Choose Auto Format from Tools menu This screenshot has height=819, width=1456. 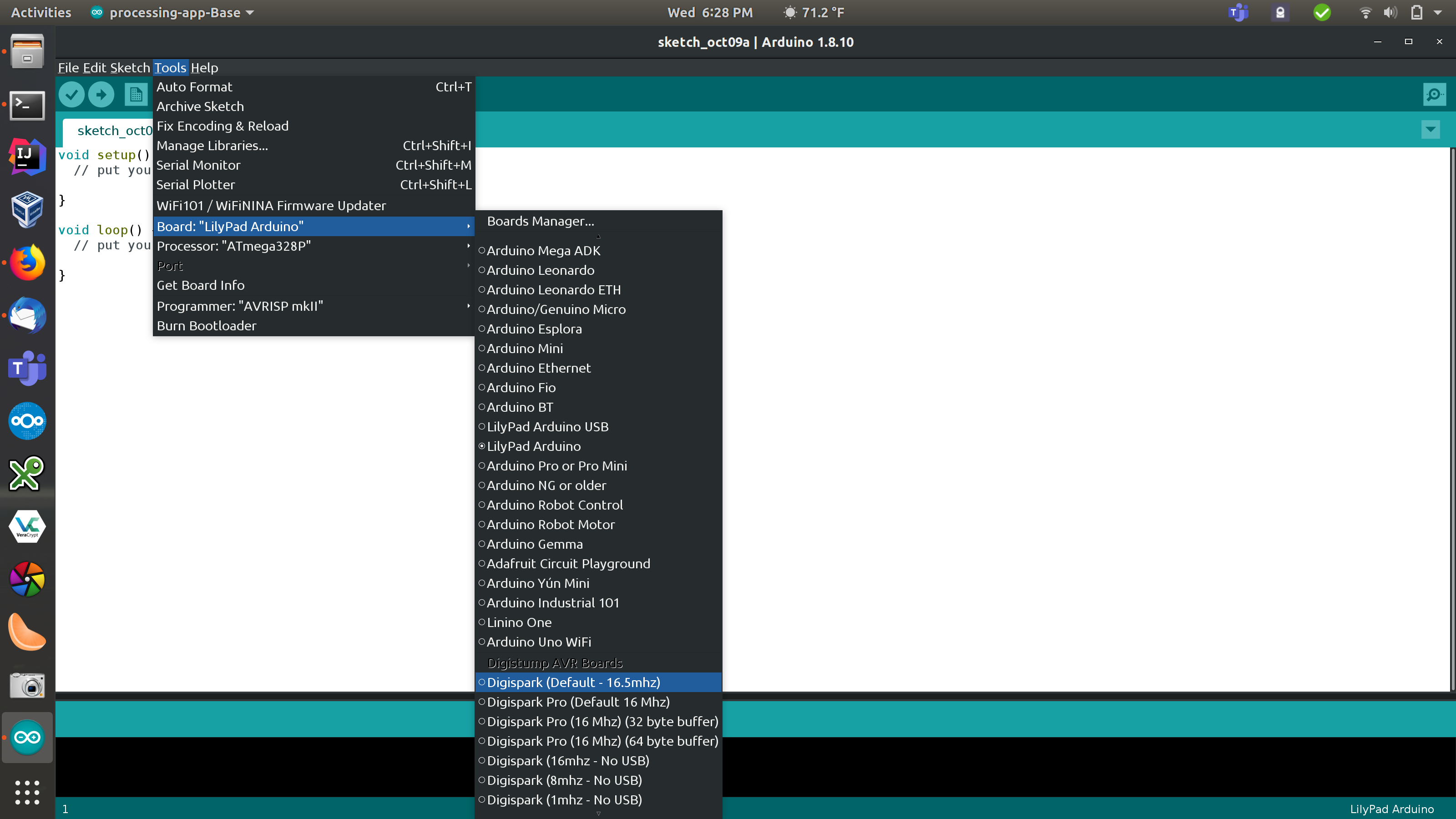point(313,86)
